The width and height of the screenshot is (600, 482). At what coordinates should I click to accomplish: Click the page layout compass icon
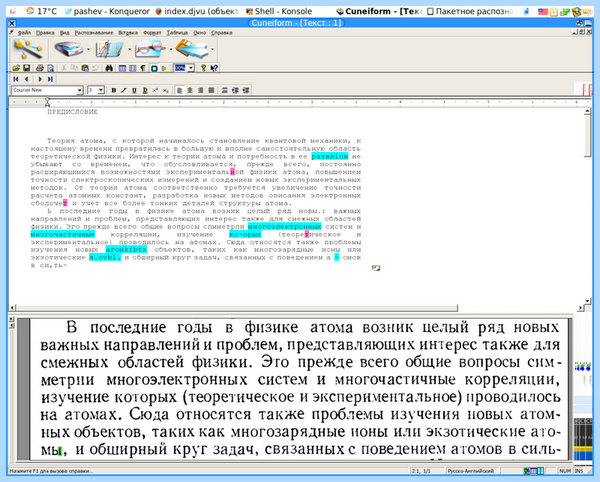(109, 49)
